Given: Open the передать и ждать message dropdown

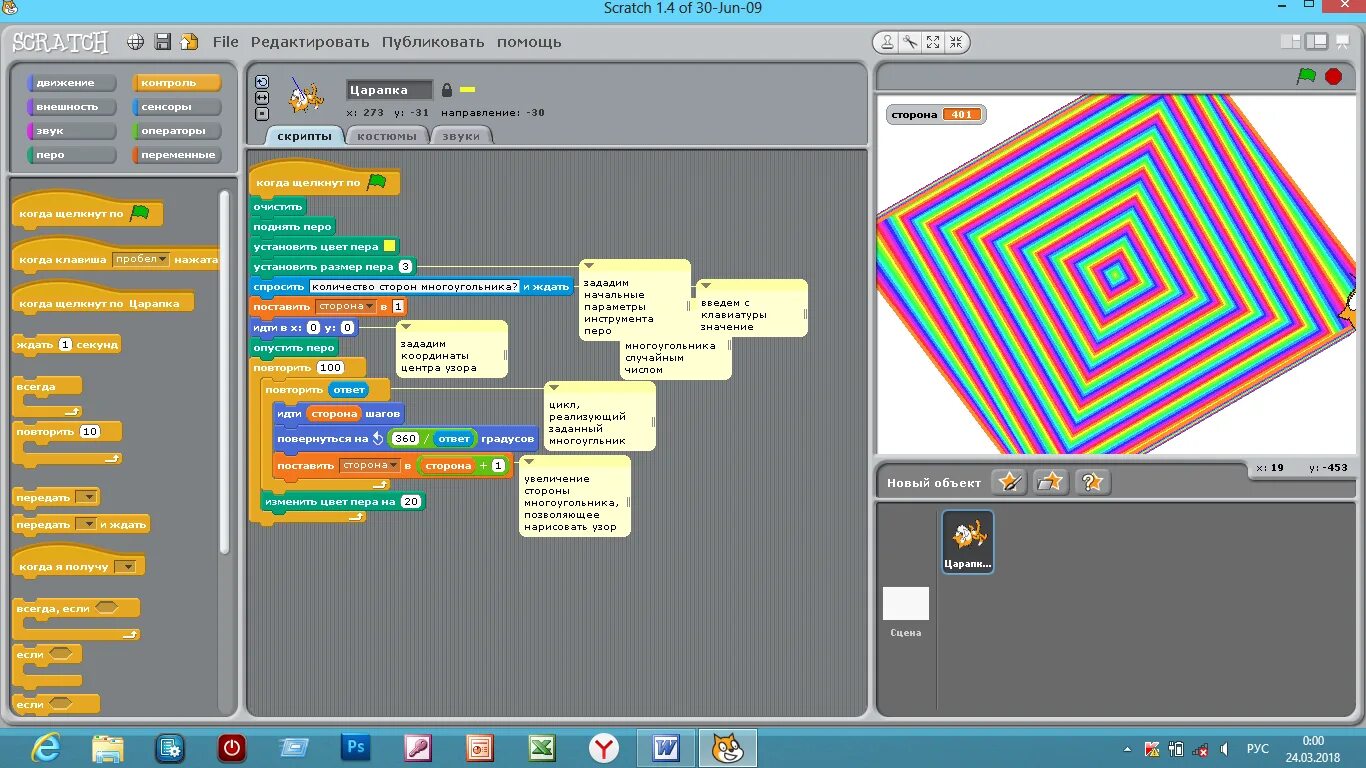Looking at the screenshot, I should [x=86, y=524].
